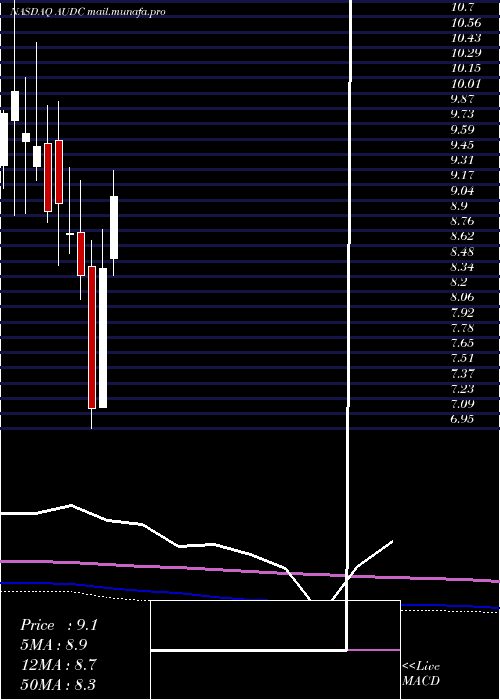Click the tall white candle beside longest red candle
This screenshot has width=500, height=700.
pyautogui.click(x=103, y=338)
